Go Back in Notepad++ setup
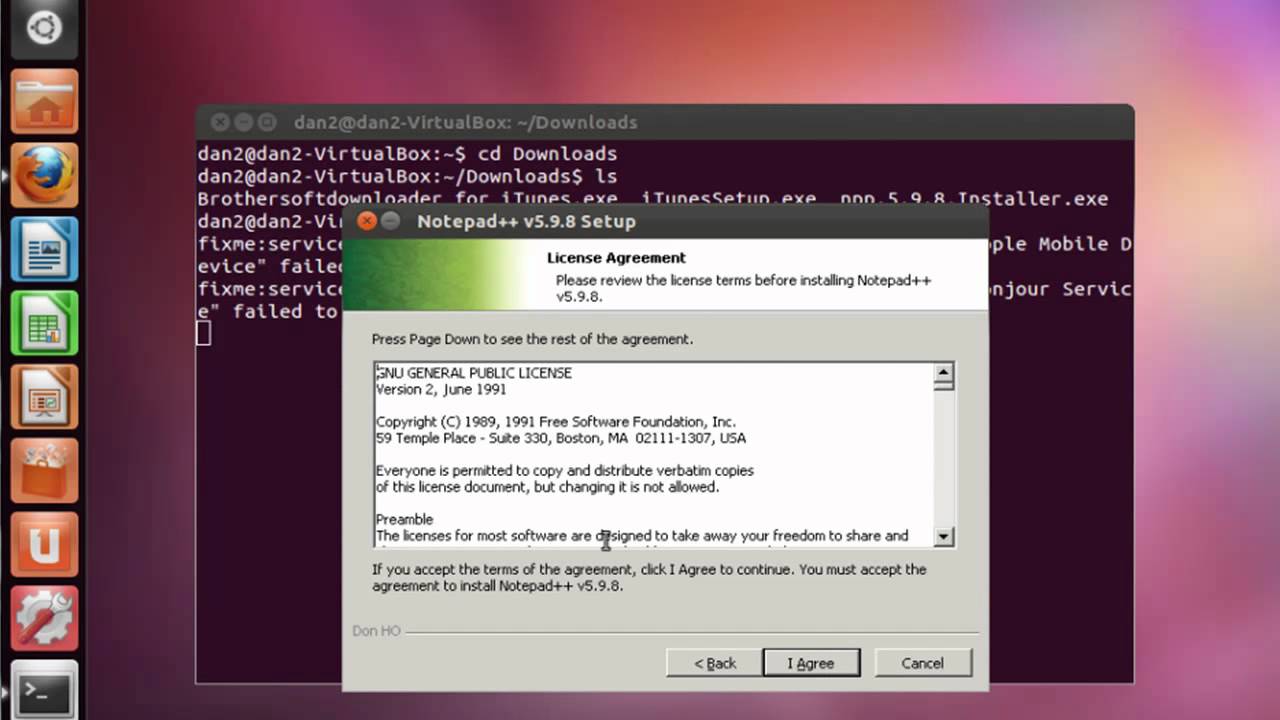This screenshot has height=720, width=1280. tap(715, 663)
